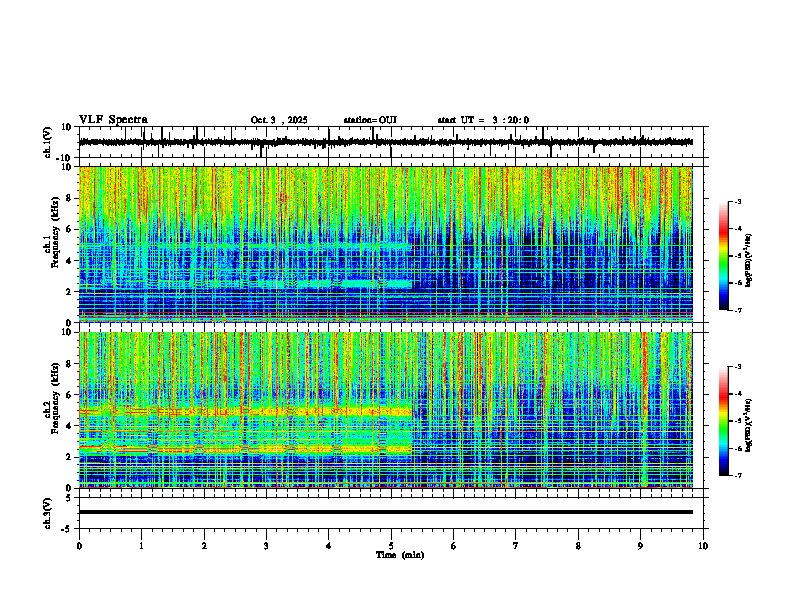Click the "start UT = 3 :20: 0" text
This screenshot has height=612, width=792.
[x=483, y=120]
